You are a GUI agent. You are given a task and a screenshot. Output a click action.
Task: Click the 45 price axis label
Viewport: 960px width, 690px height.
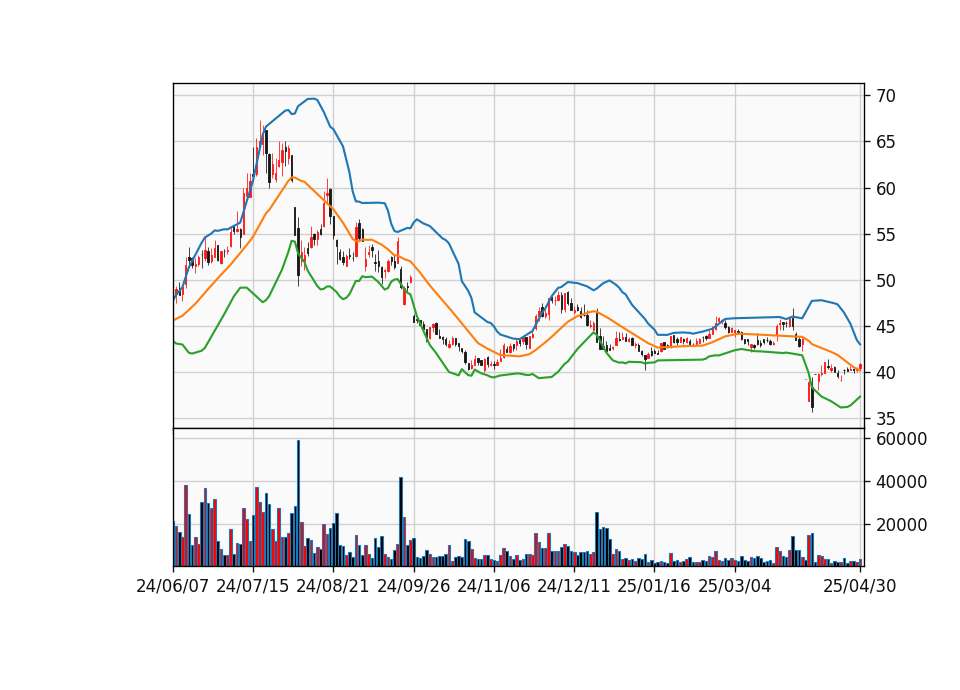pyautogui.click(x=885, y=327)
